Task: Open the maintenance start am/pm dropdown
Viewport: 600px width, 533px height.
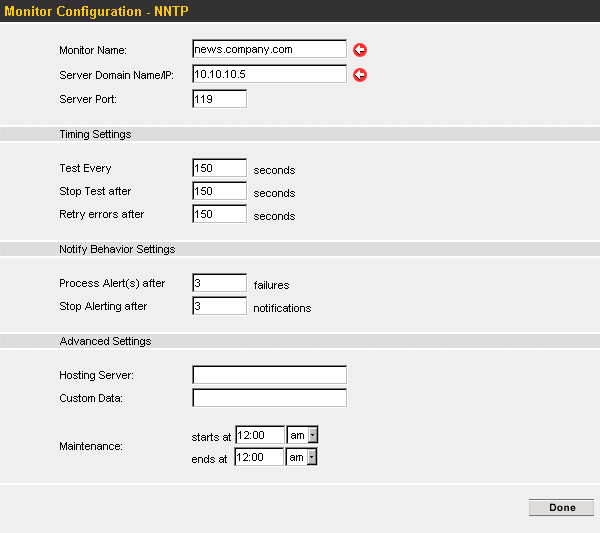Action: coord(302,435)
